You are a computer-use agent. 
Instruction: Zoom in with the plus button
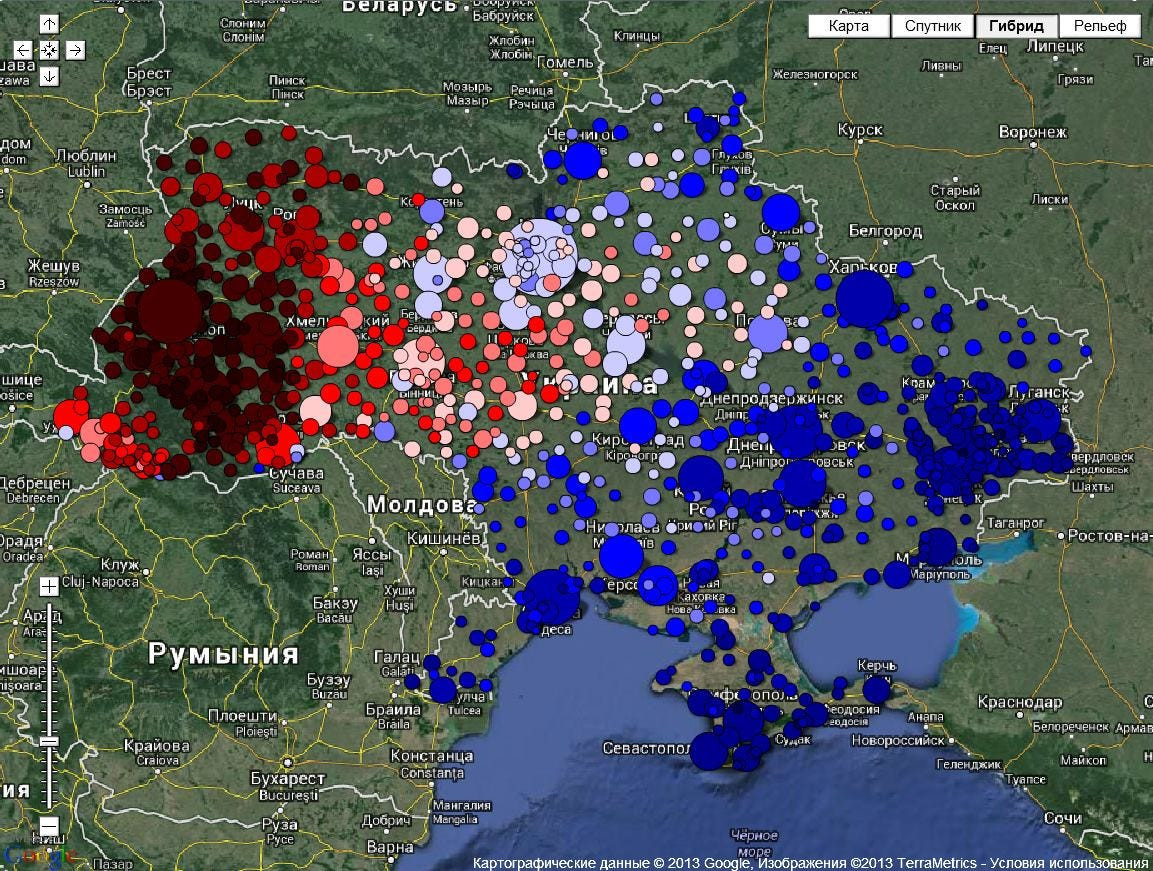(49, 587)
